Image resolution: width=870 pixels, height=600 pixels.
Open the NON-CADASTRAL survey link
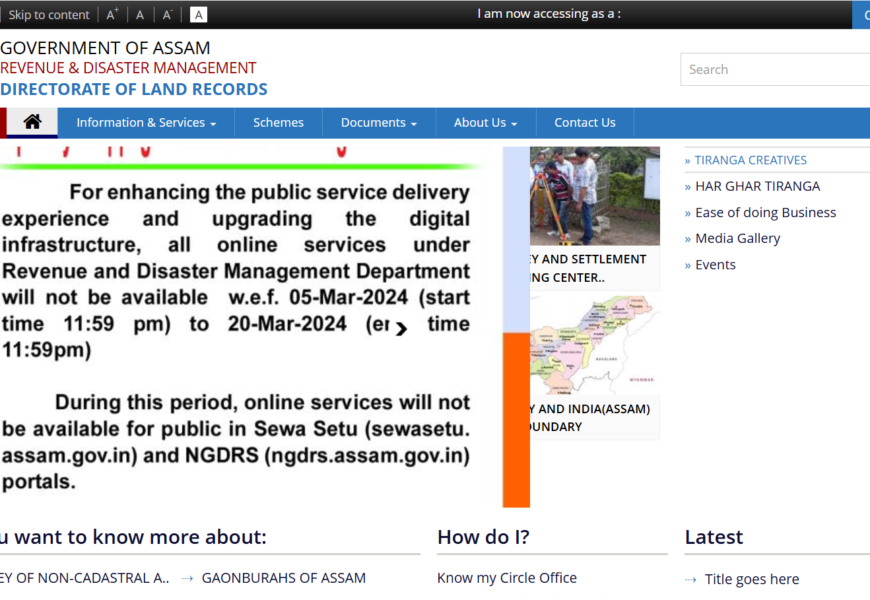click(x=85, y=578)
